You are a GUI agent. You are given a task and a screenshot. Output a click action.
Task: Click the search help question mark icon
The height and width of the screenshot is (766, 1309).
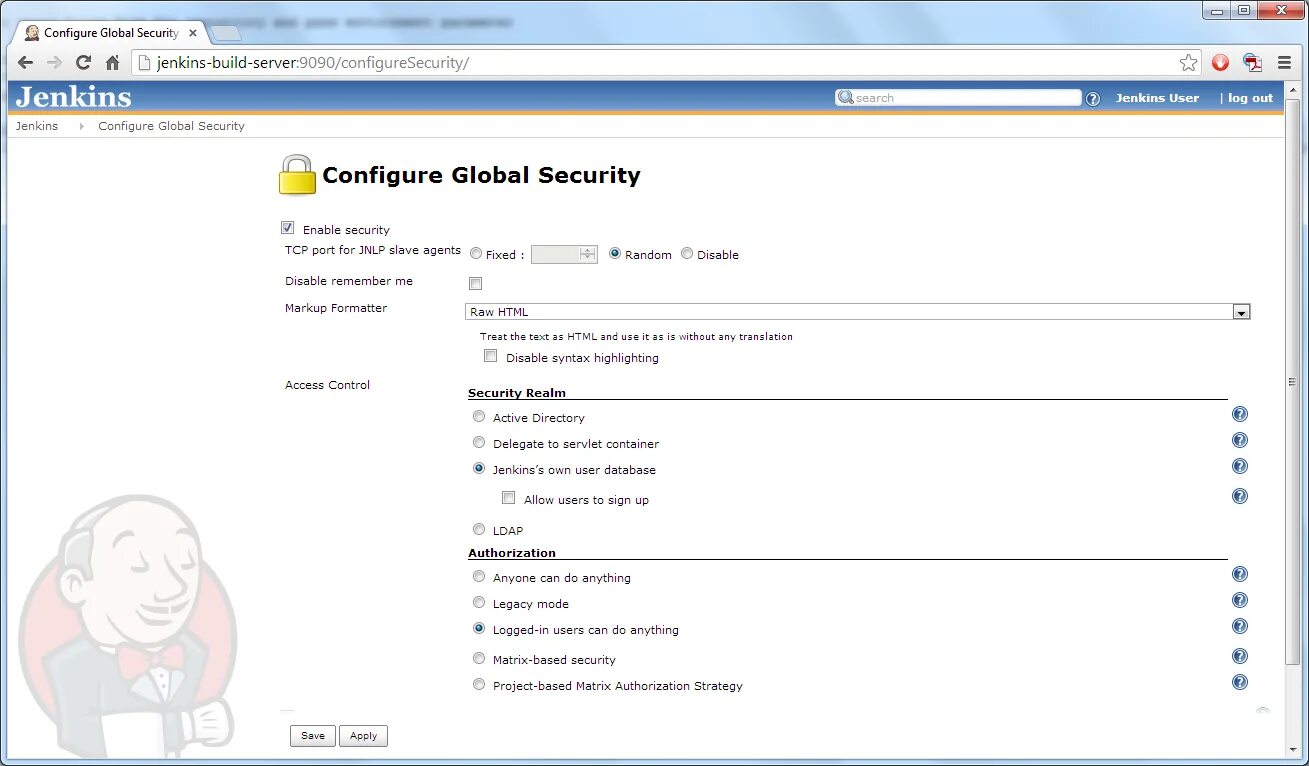pyautogui.click(x=1093, y=99)
